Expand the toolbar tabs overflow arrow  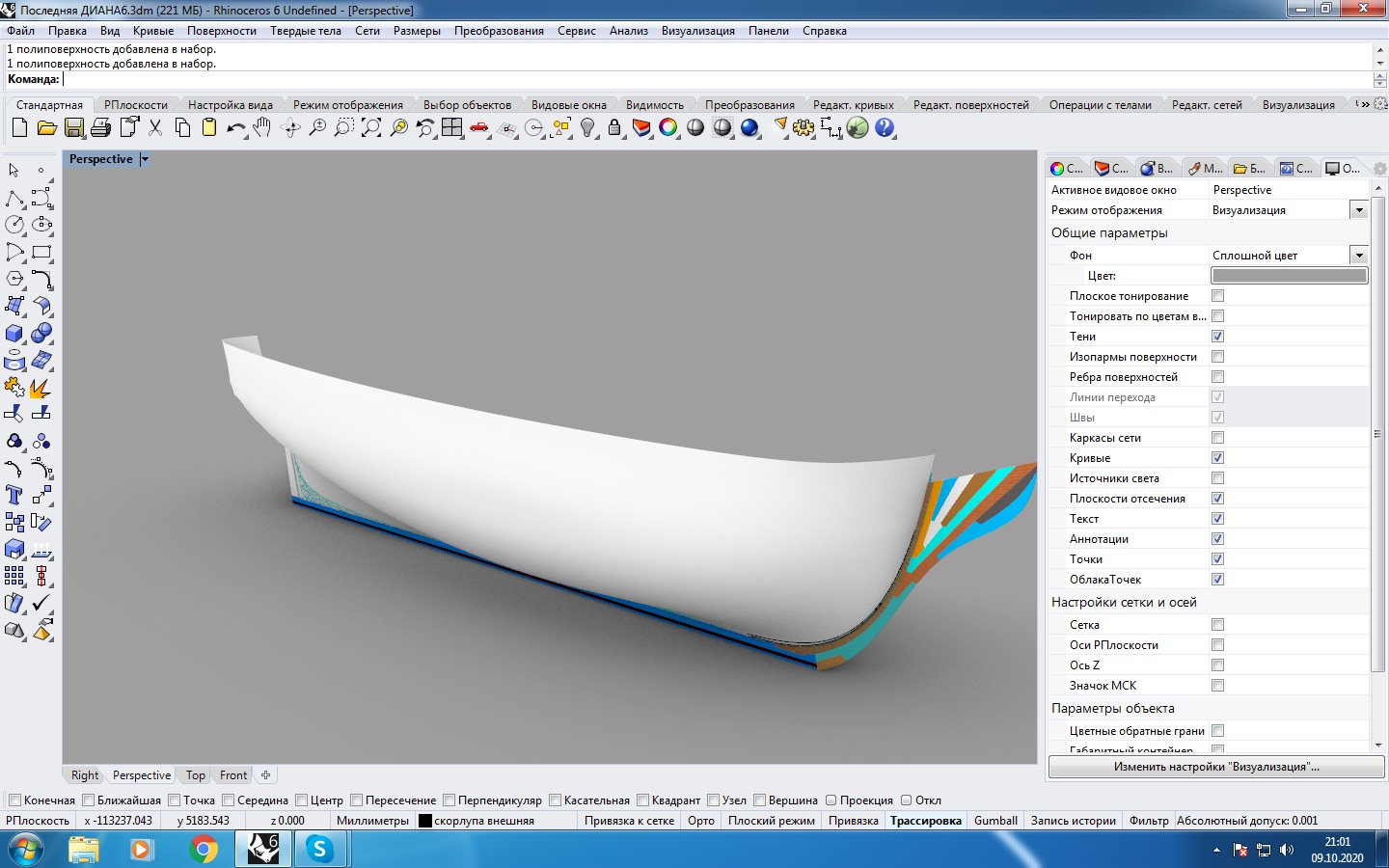(x=1364, y=104)
